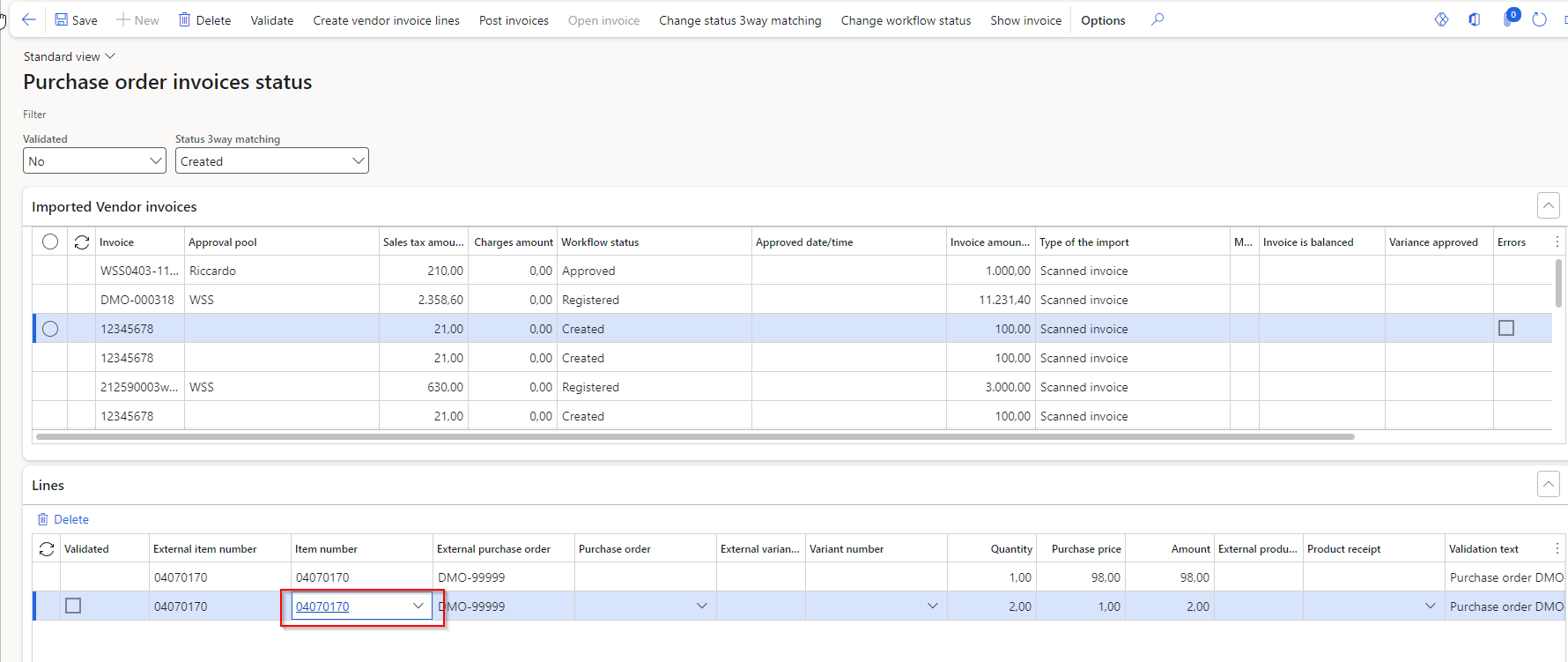This screenshot has height=662, width=1568.
Task: Select the highlighted 12345678 row circle
Action: click(50, 329)
